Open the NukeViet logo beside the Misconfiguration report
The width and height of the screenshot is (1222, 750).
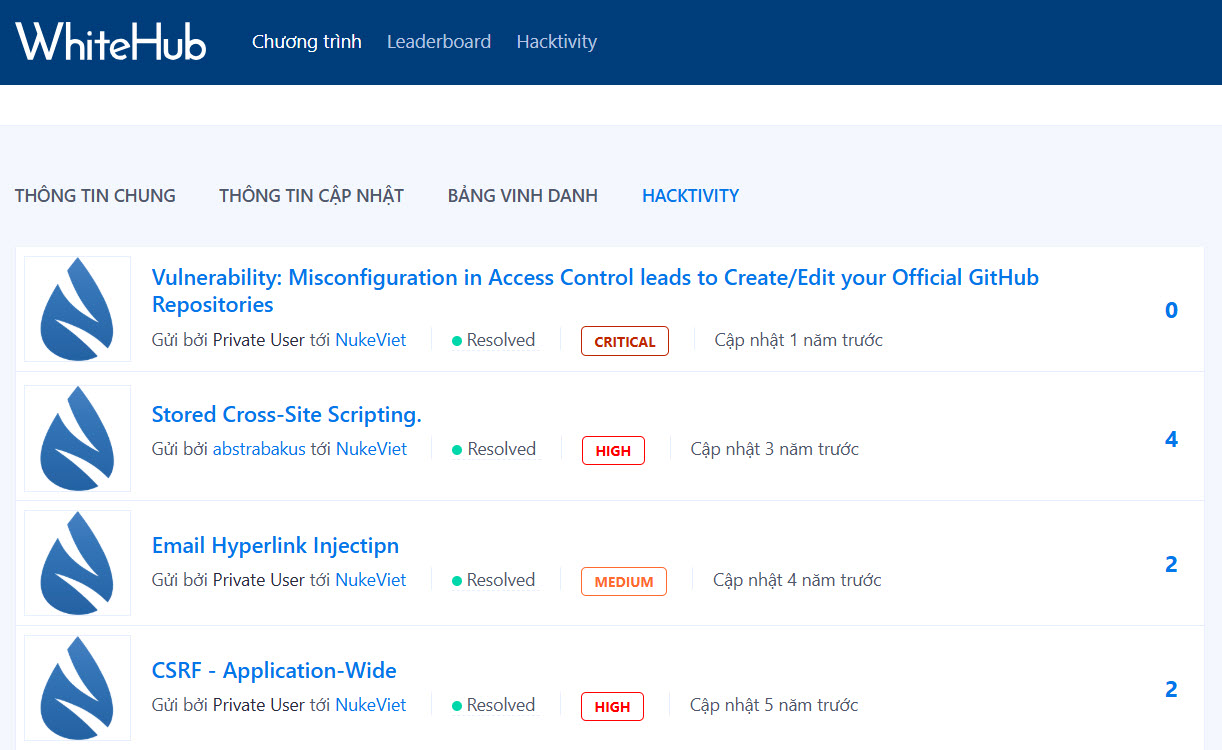click(x=78, y=309)
